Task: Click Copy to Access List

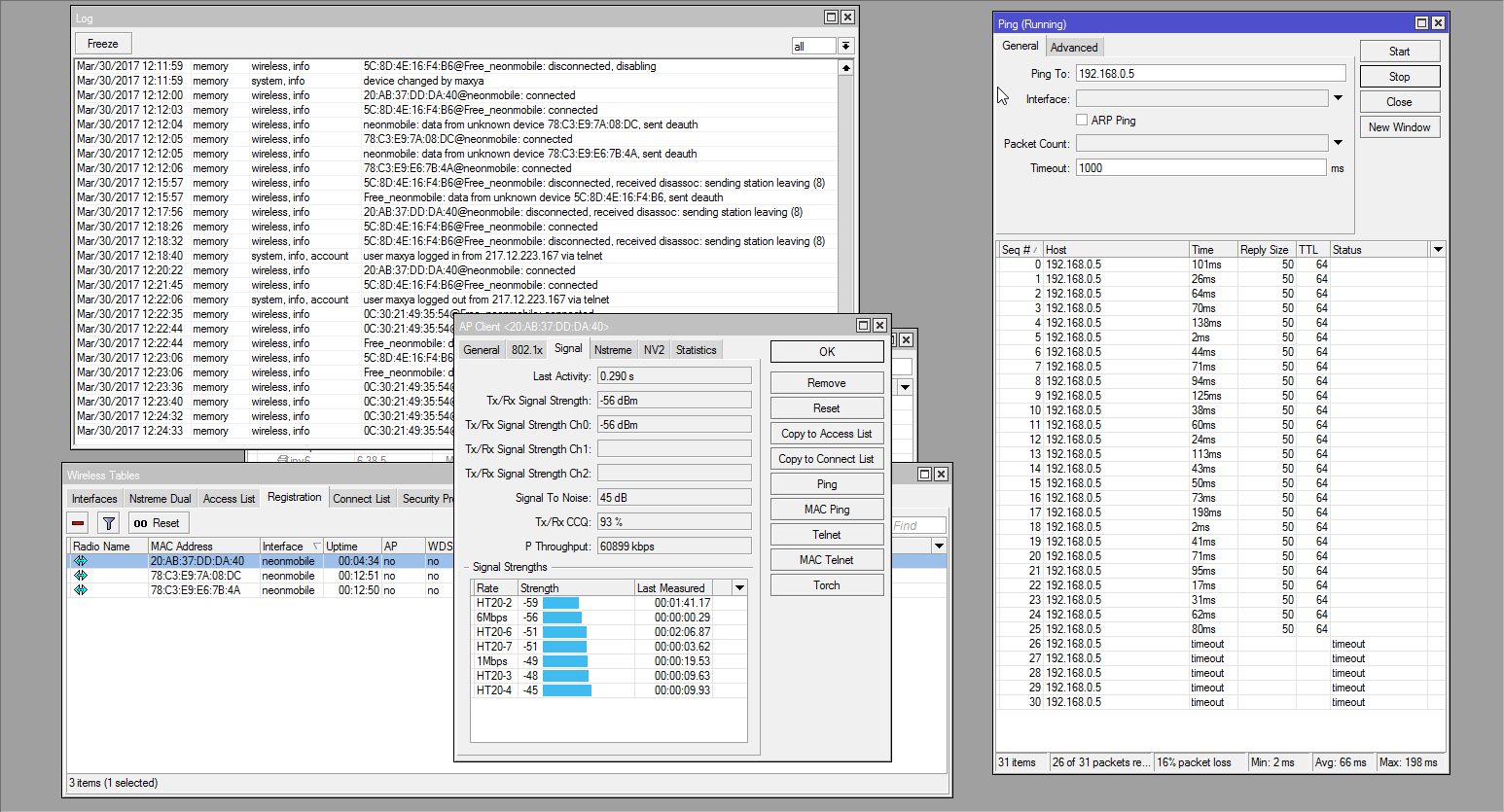Action: pyautogui.click(x=827, y=434)
